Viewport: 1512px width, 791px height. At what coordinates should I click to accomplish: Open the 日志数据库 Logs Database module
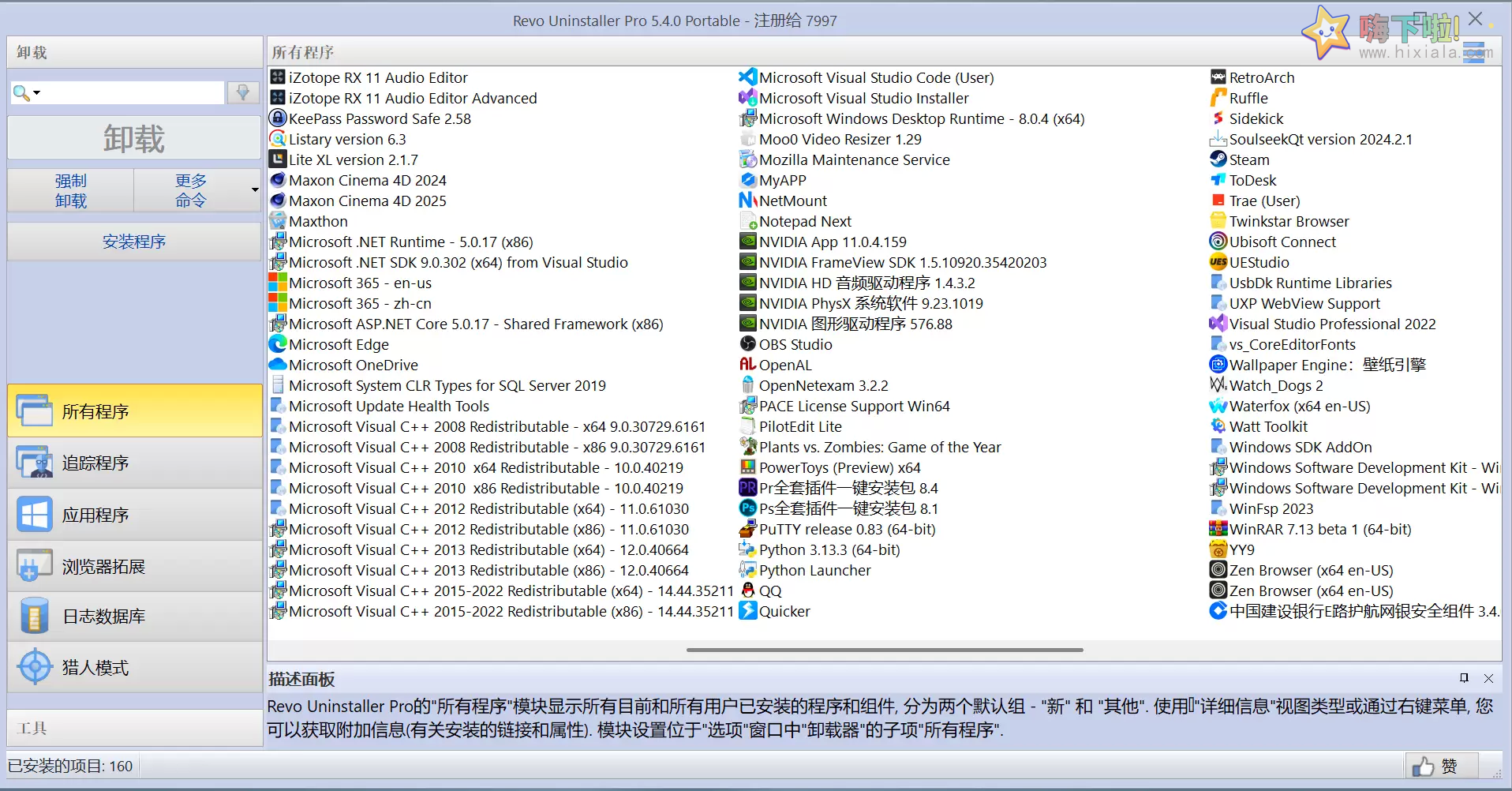tap(103, 617)
